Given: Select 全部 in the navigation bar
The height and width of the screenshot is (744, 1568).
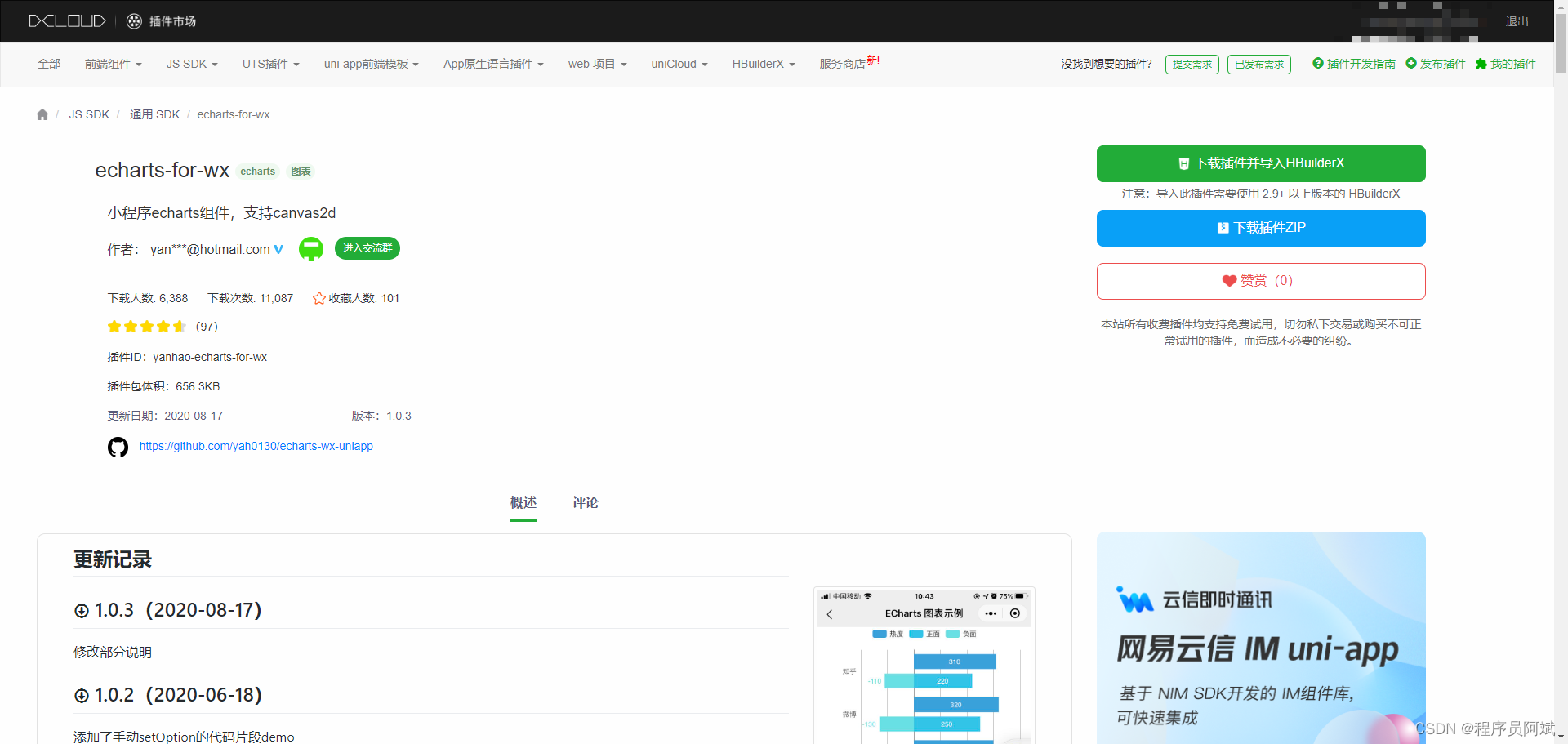Looking at the screenshot, I should point(49,64).
